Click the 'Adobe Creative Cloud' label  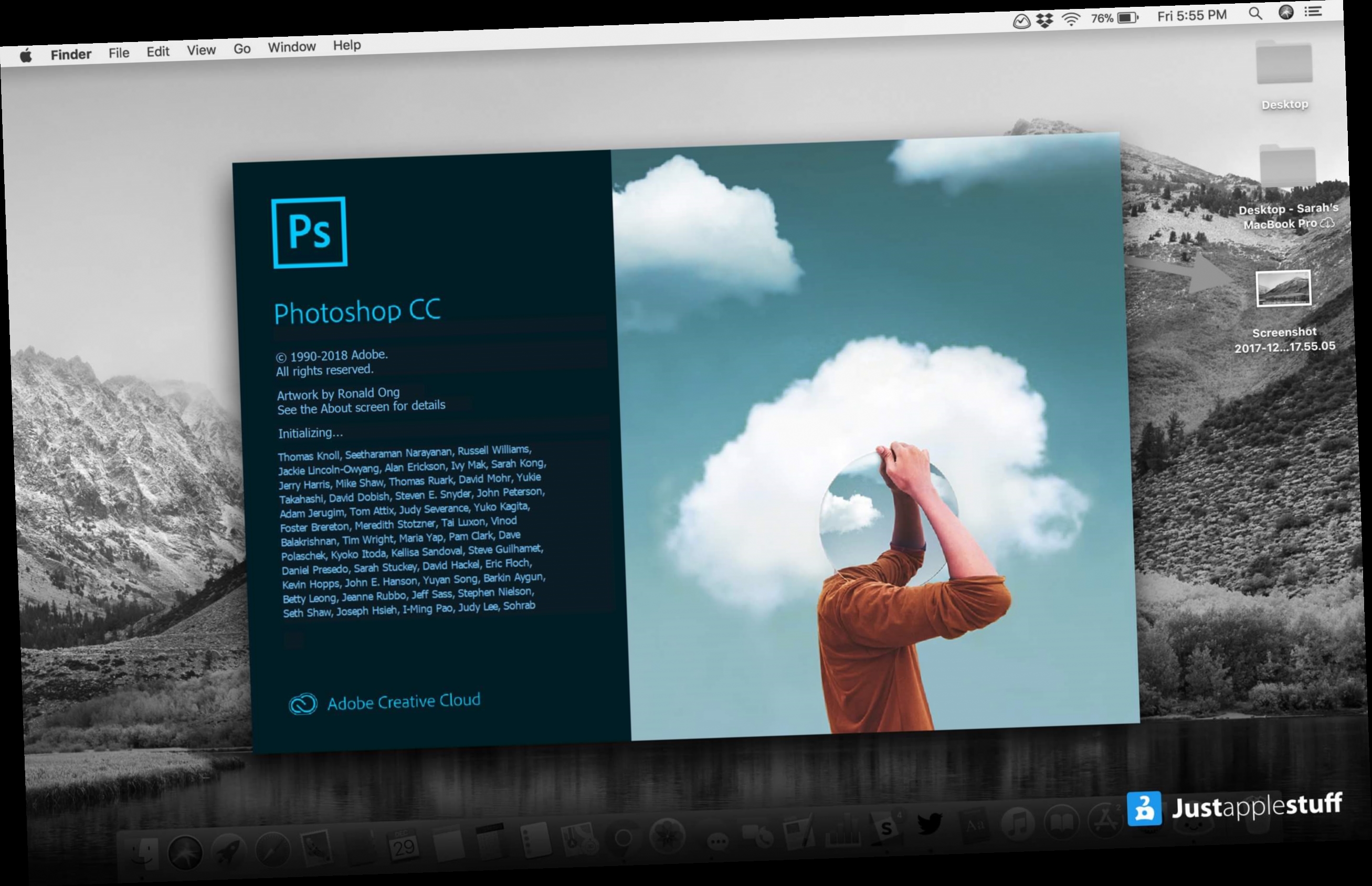click(x=404, y=701)
